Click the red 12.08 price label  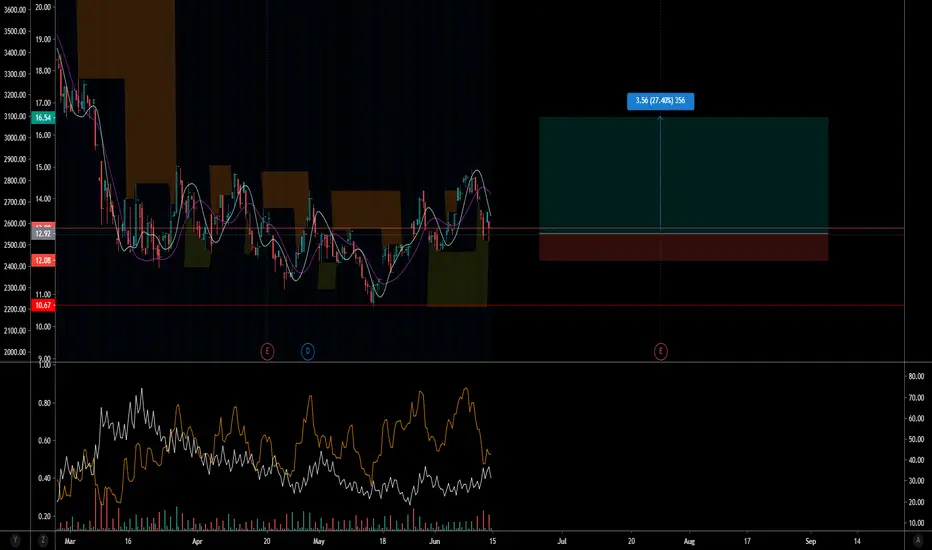tap(43, 260)
